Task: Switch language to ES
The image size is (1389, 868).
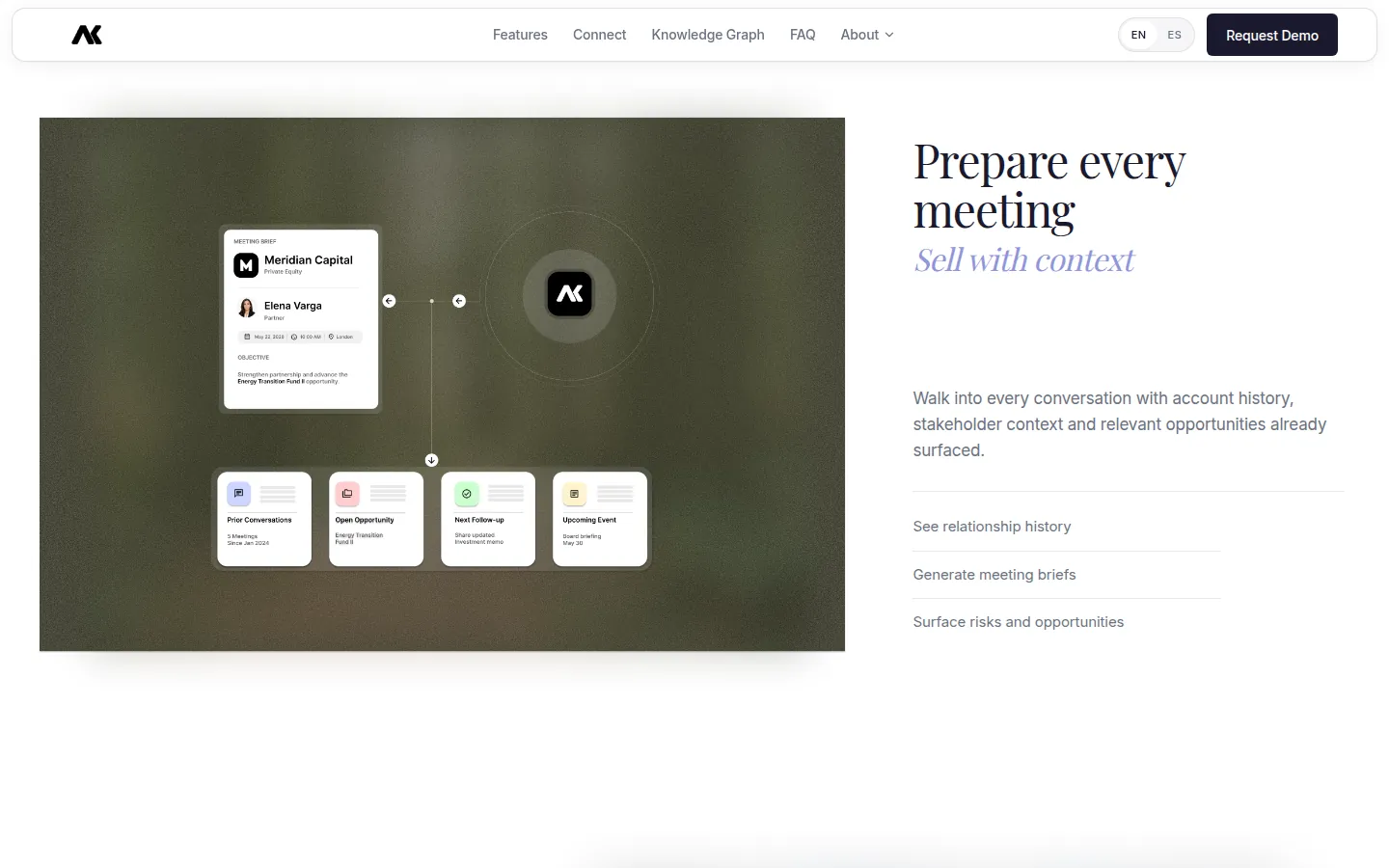Action: click(x=1174, y=35)
